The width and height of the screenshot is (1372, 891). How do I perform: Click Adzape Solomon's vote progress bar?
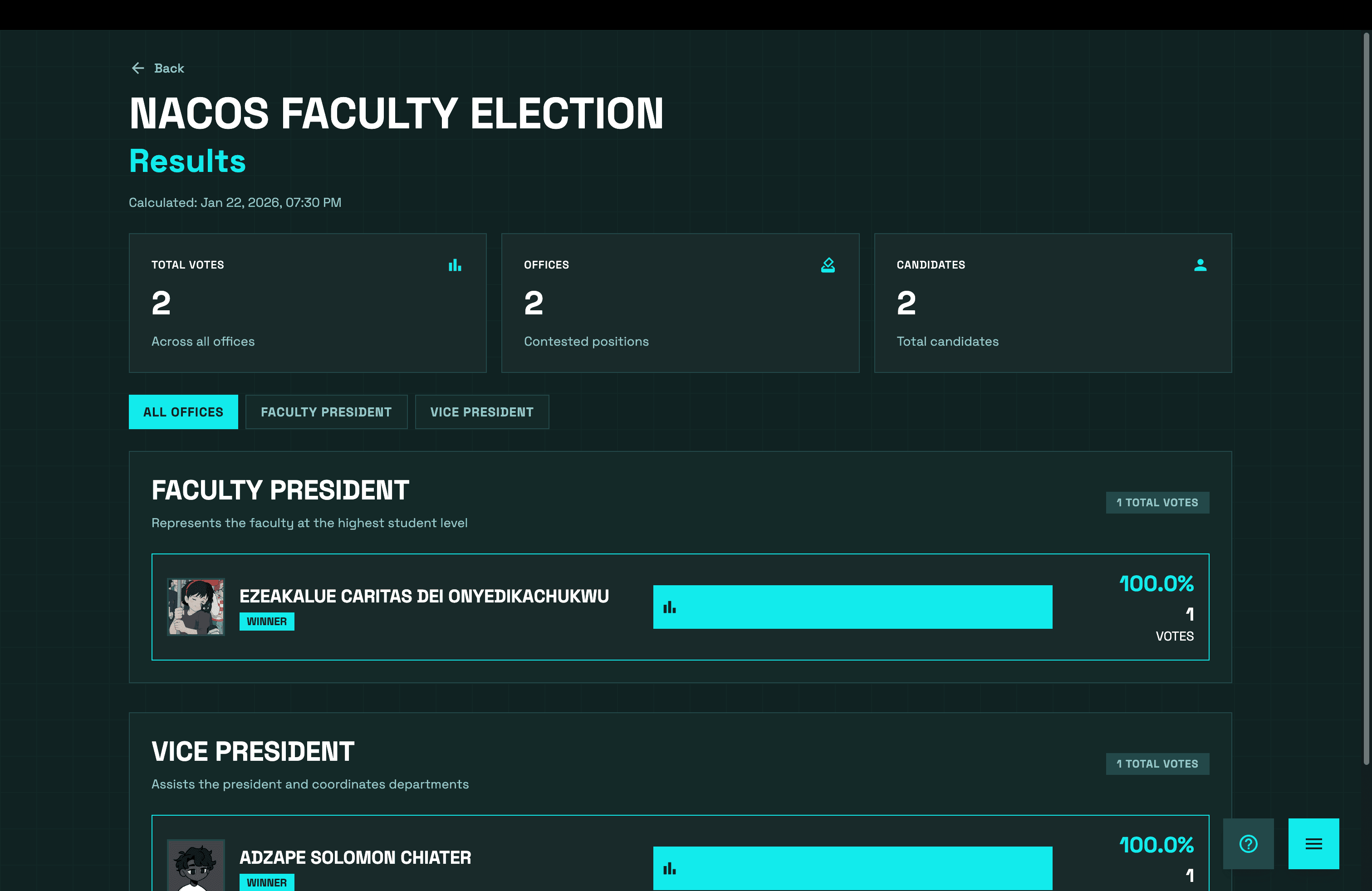[x=853, y=868]
